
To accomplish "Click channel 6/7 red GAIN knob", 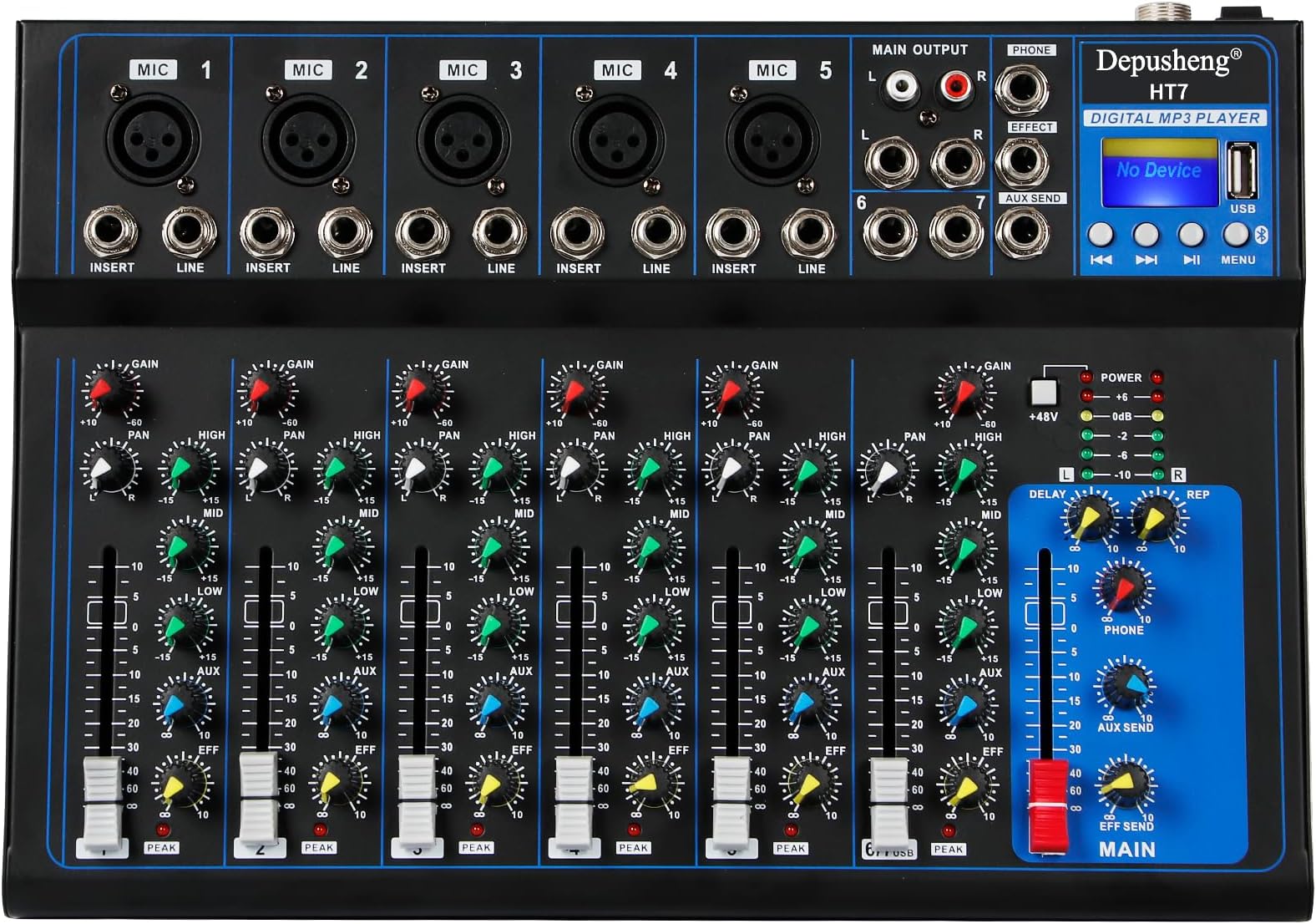I will (966, 390).
